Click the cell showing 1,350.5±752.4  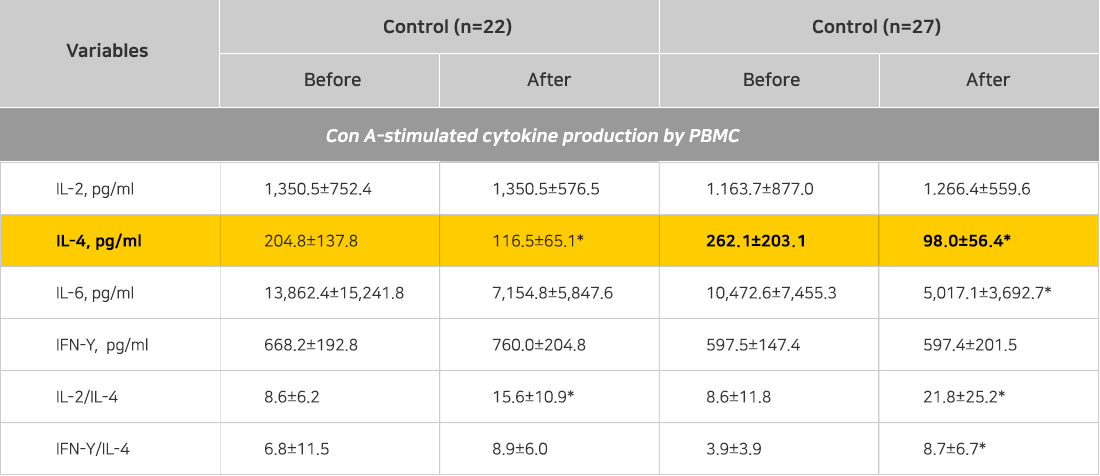click(x=317, y=188)
